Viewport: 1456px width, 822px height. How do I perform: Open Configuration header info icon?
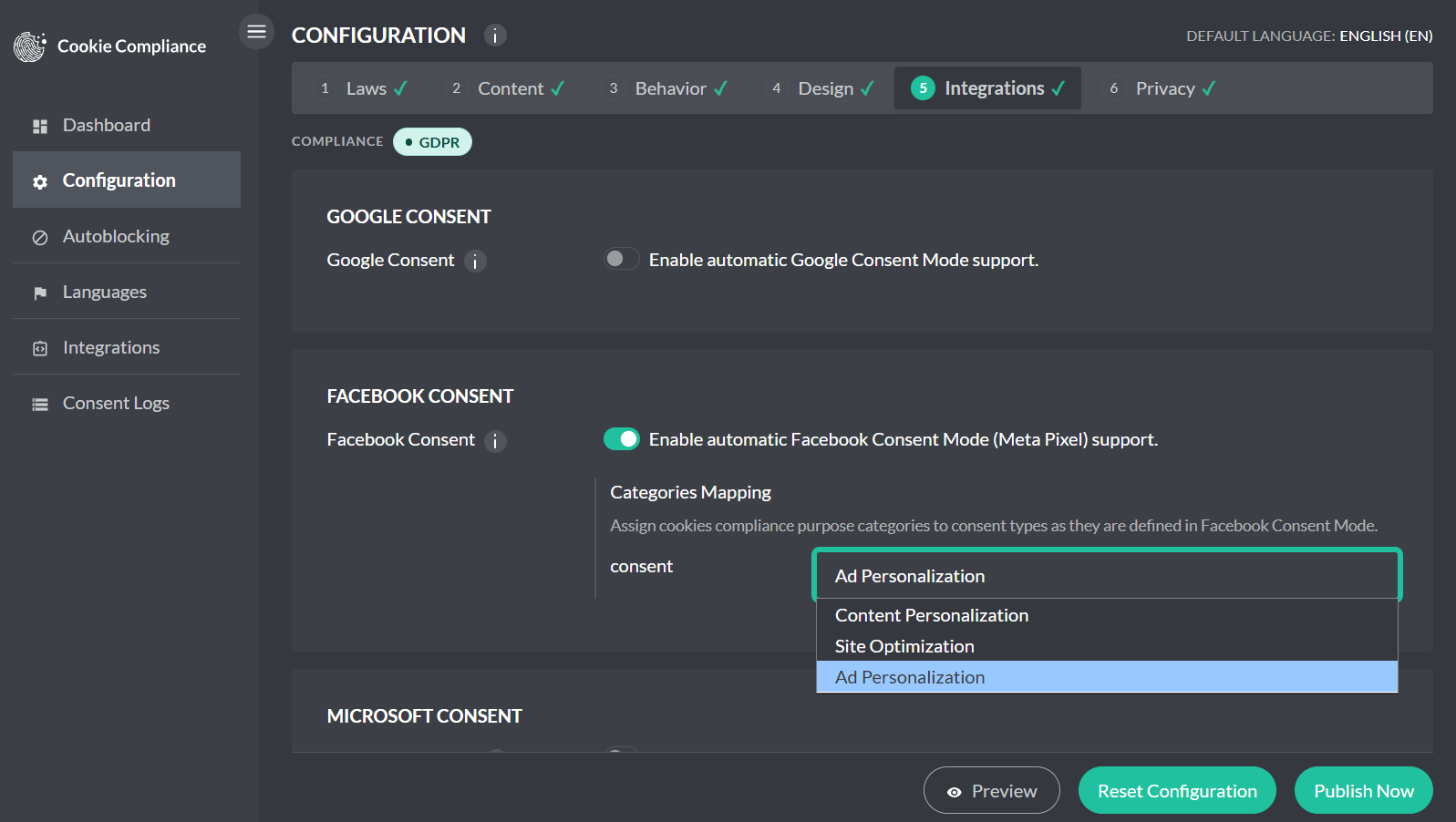coord(495,36)
